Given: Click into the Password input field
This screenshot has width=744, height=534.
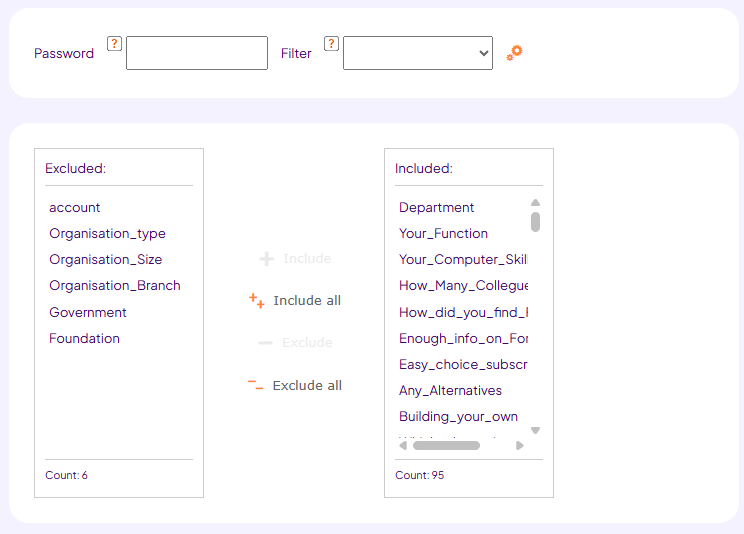Looking at the screenshot, I should point(197,53).
